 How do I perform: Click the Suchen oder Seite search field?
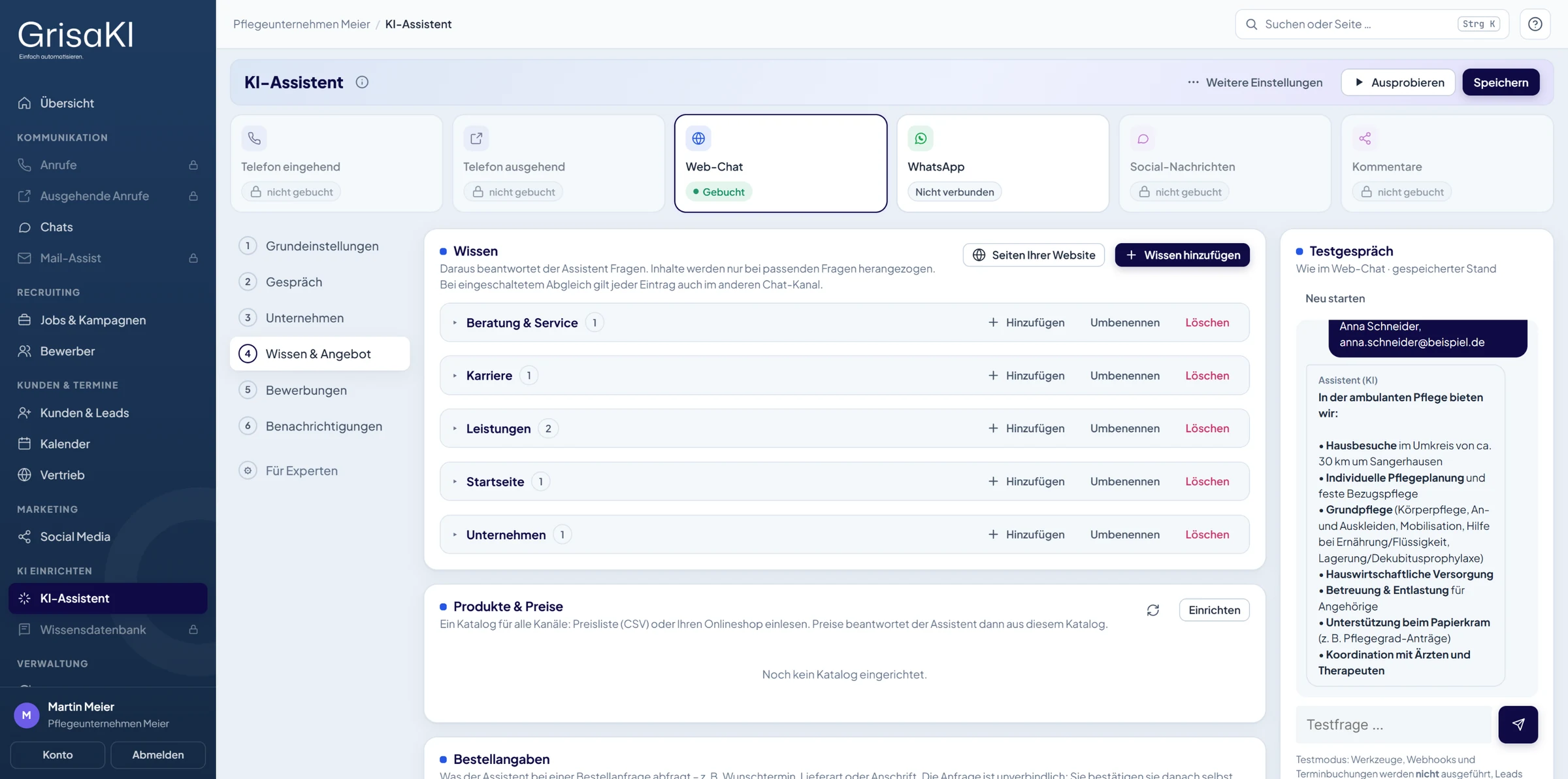pos(1372,24)
